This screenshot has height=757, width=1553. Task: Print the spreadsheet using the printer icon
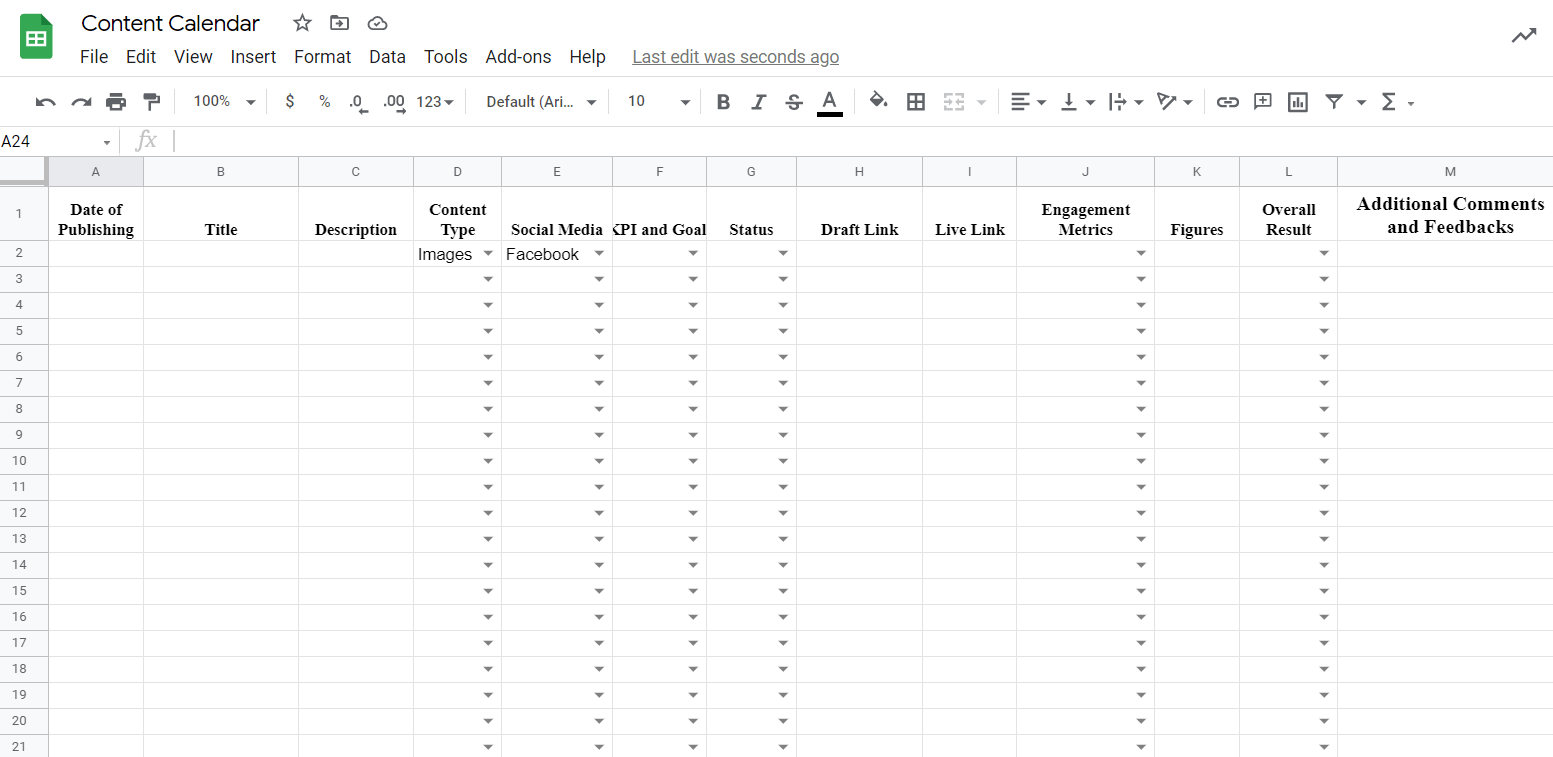pos(116,102)
